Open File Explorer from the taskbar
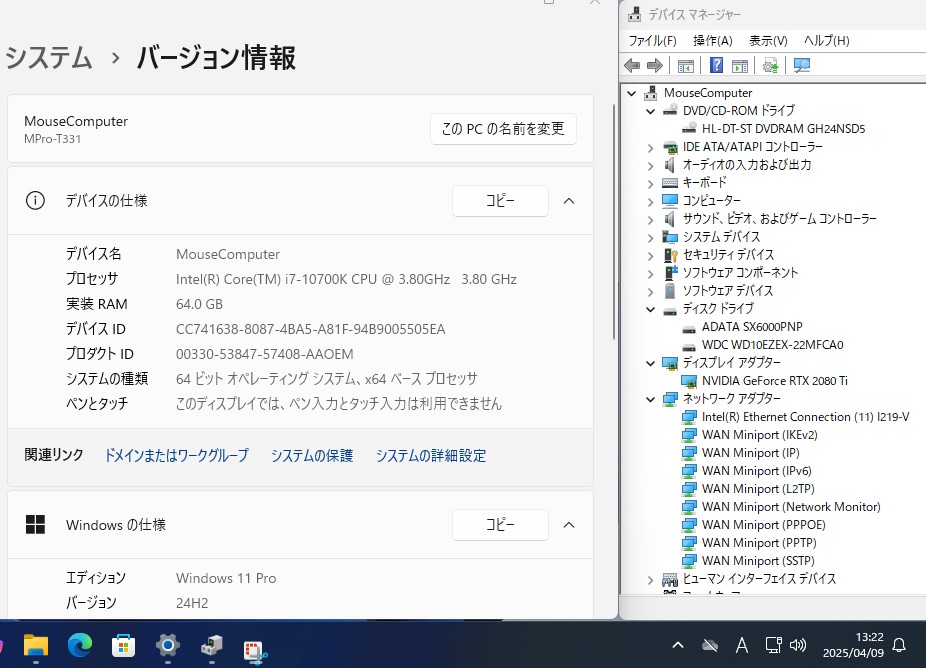 point(35,646)
